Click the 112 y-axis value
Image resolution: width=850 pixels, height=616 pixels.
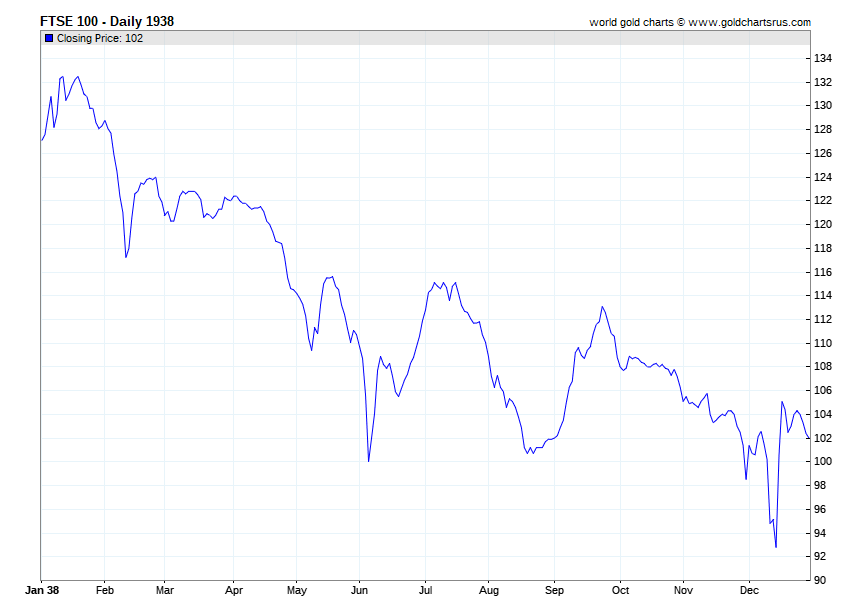coord(823,319)
